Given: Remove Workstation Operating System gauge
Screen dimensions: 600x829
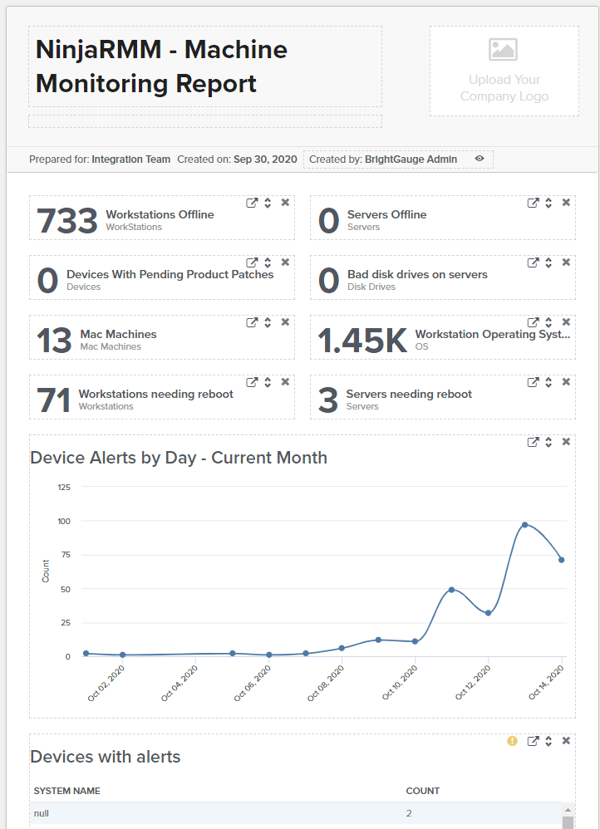Looking at the screenshot, I should coord(566,321).
